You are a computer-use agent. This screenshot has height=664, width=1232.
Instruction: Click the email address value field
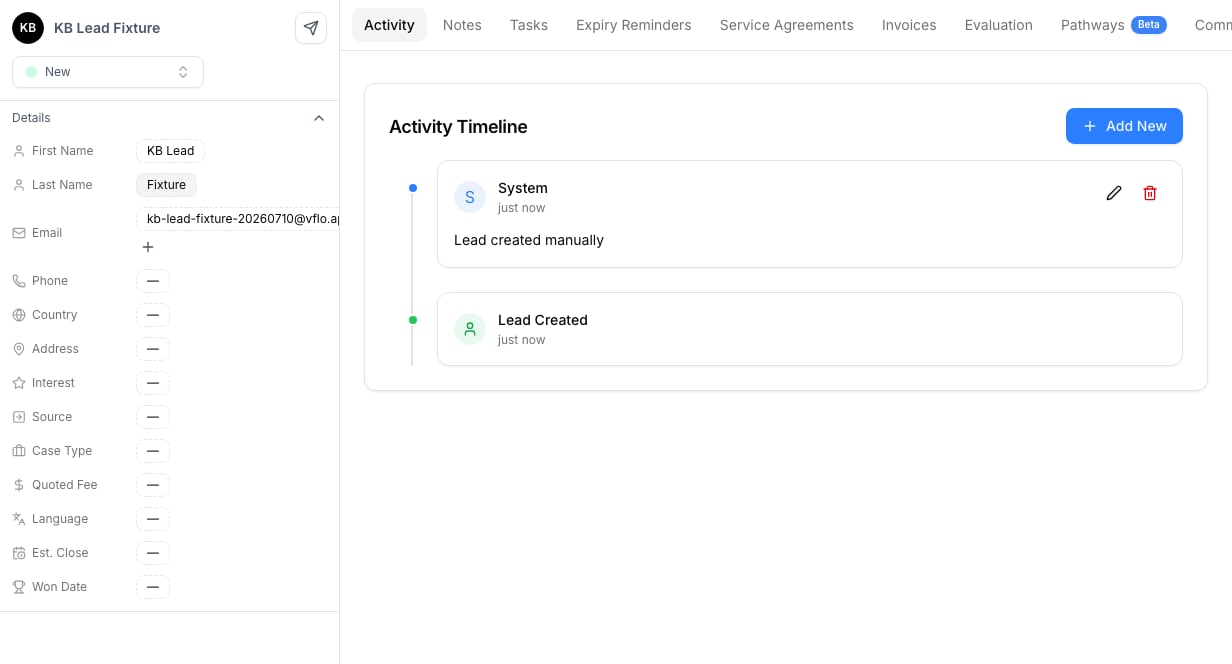click(238, 219)
